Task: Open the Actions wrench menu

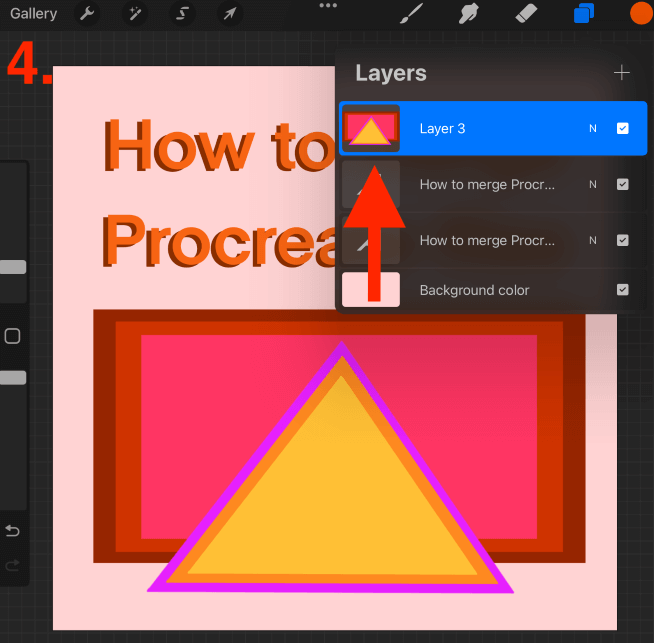Action: click(87, 14)
